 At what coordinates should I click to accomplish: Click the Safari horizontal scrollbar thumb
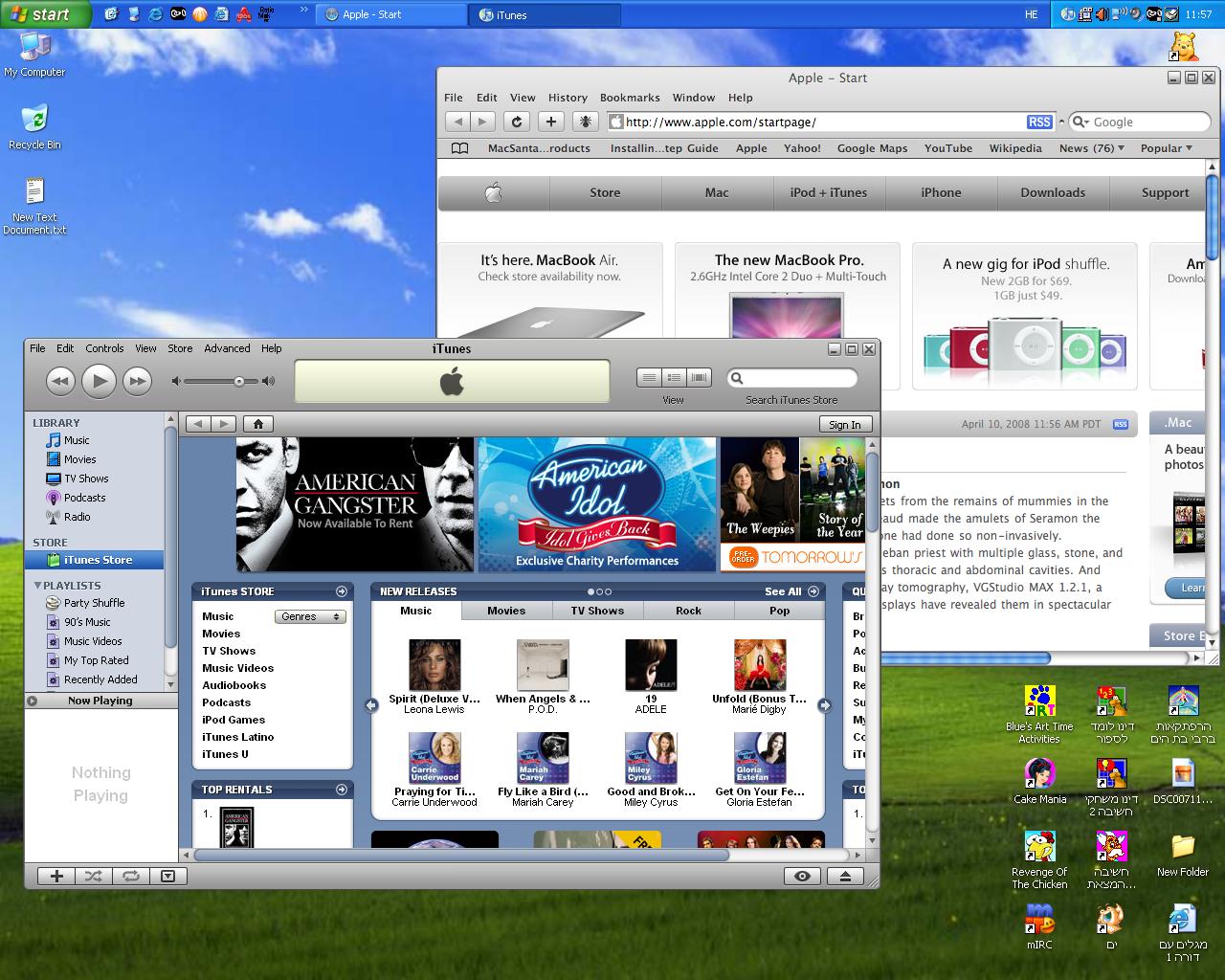[x=965, y=658]
